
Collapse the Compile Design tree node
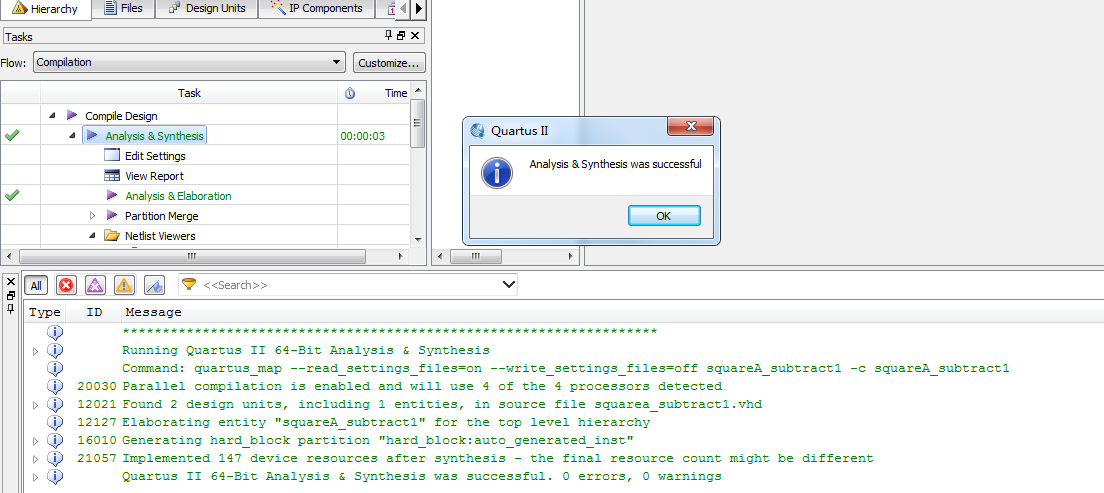(53, 116)
